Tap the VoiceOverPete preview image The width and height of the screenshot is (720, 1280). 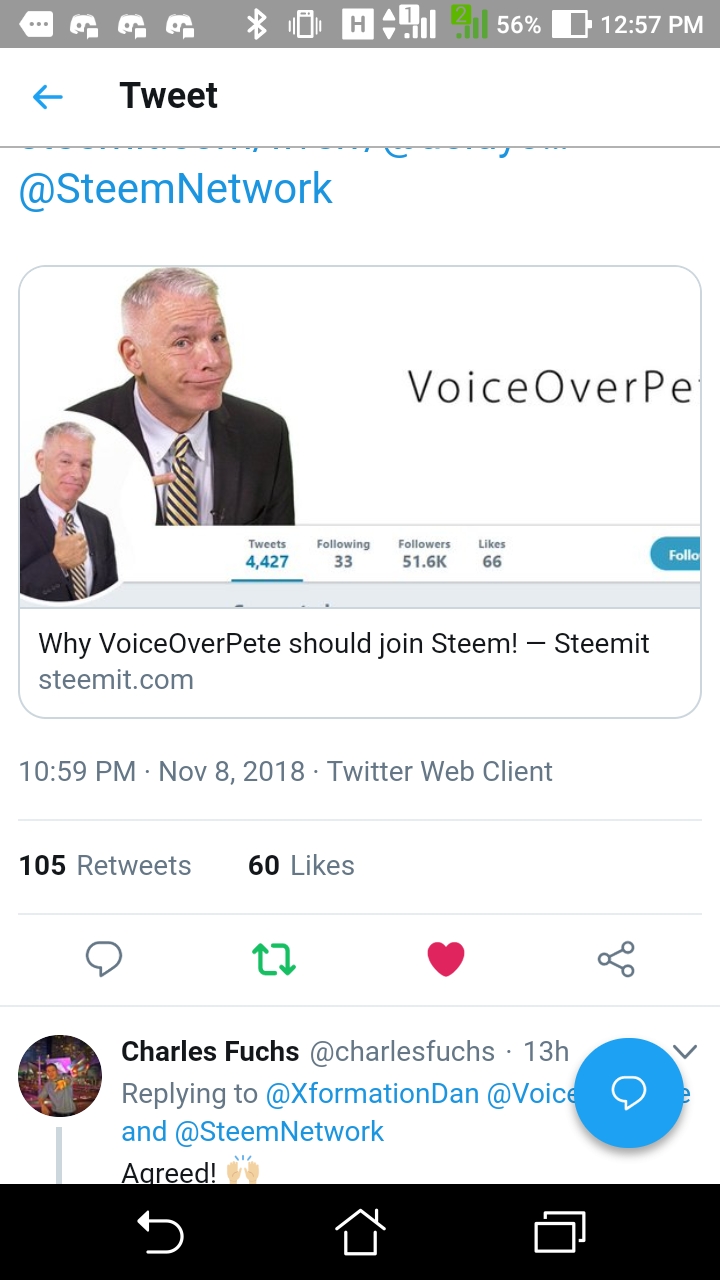click(x=360, y=437)
